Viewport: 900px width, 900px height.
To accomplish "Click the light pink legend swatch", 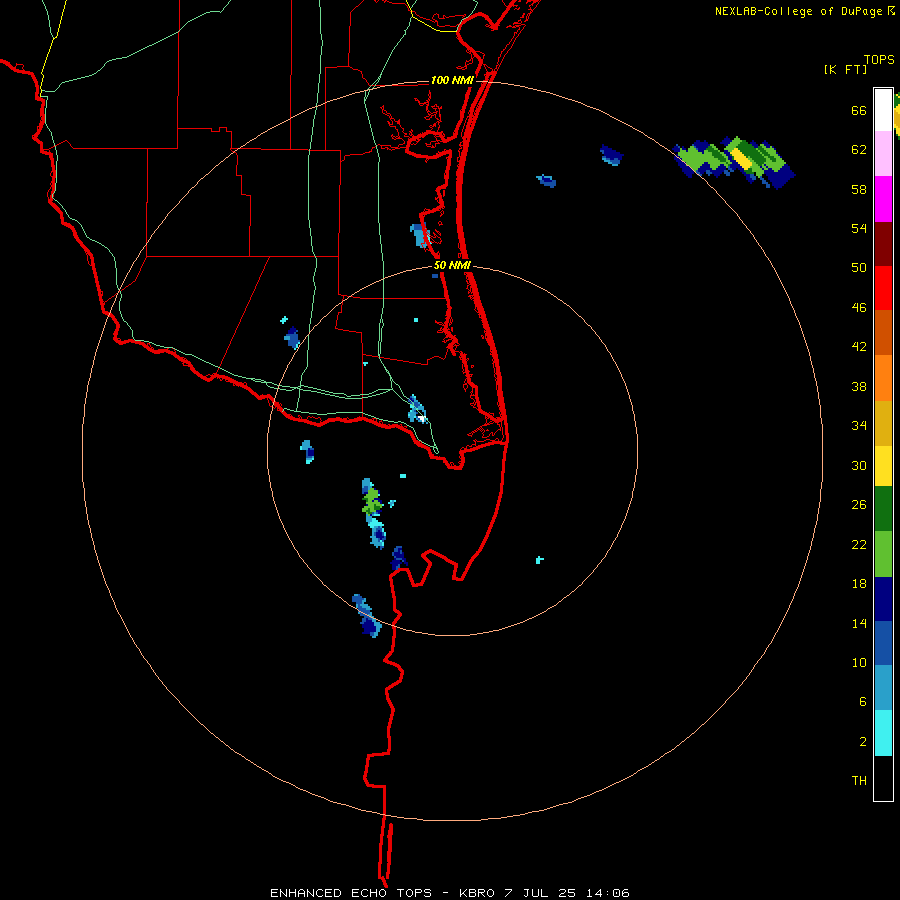I will (883, 154).
